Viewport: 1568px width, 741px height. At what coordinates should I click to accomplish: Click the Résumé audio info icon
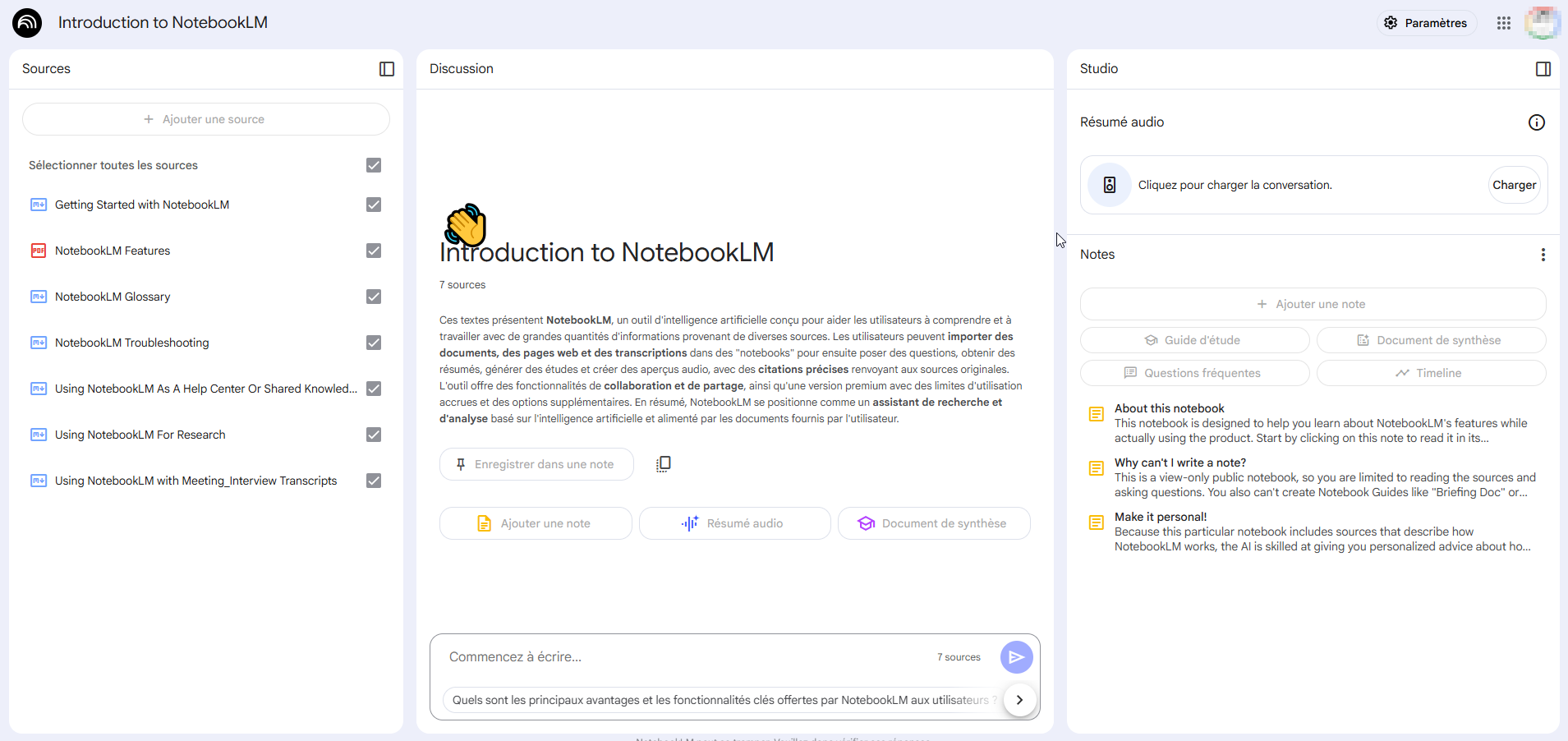(1537, 122)
